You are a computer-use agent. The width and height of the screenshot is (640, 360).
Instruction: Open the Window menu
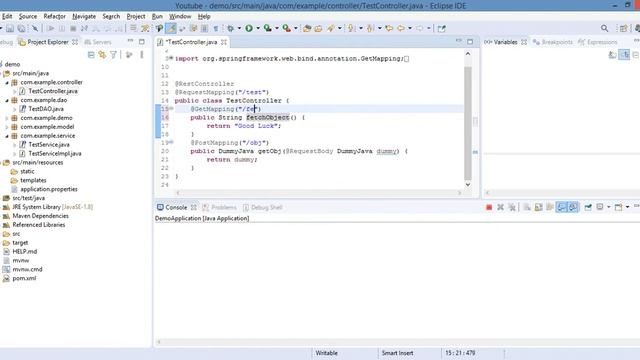point(180,16)
